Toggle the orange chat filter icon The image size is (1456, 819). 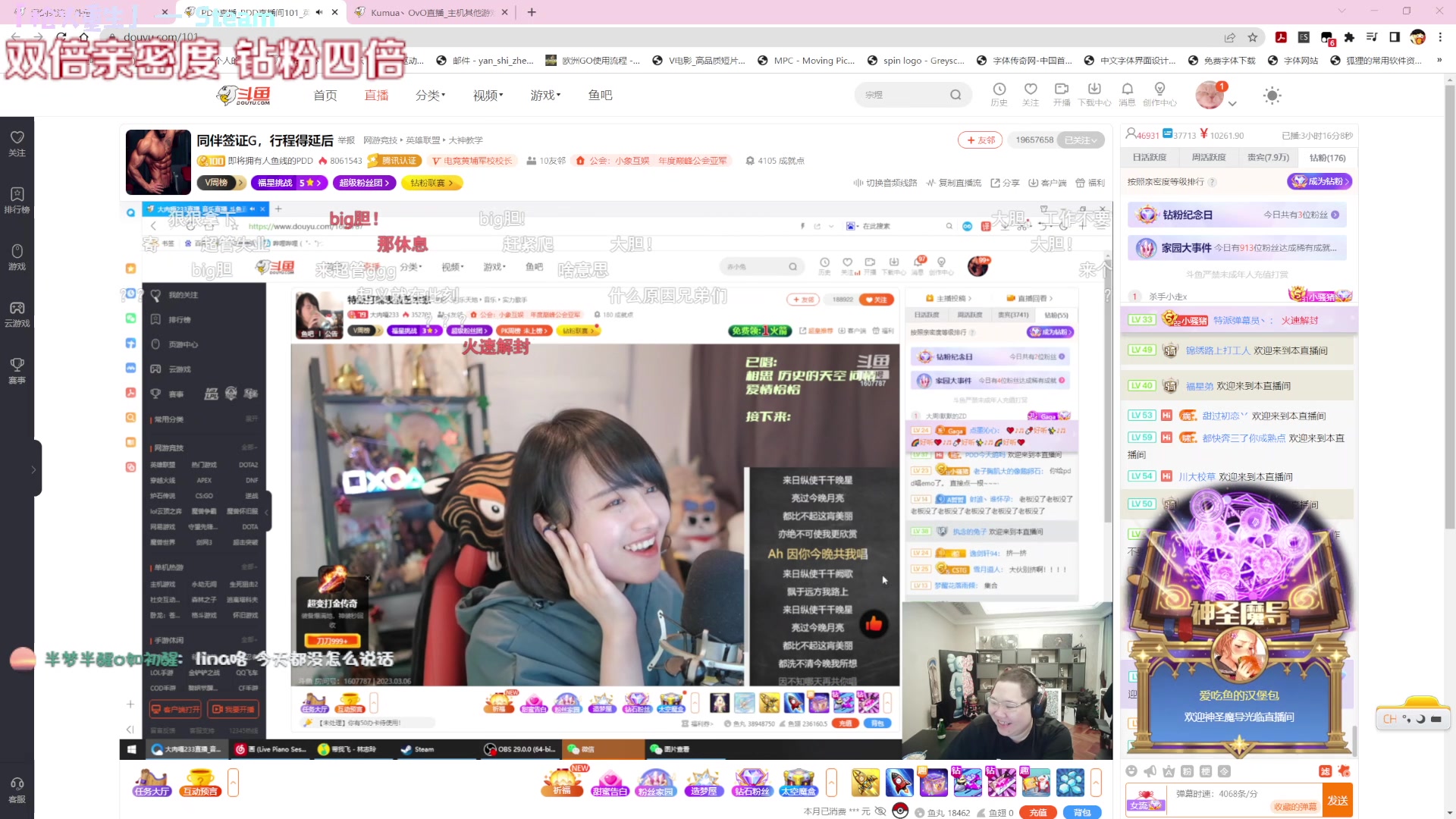click(1326, 771)
